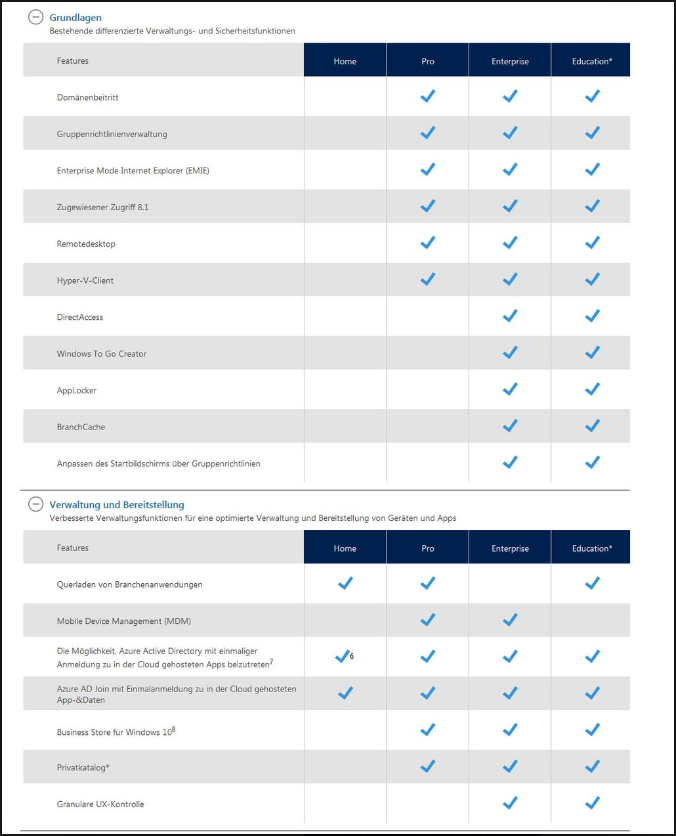Click the Enterprise checkmark for DirectAccess
The width and height of the screenshot is (676, 836).
[x=509, y=317]
